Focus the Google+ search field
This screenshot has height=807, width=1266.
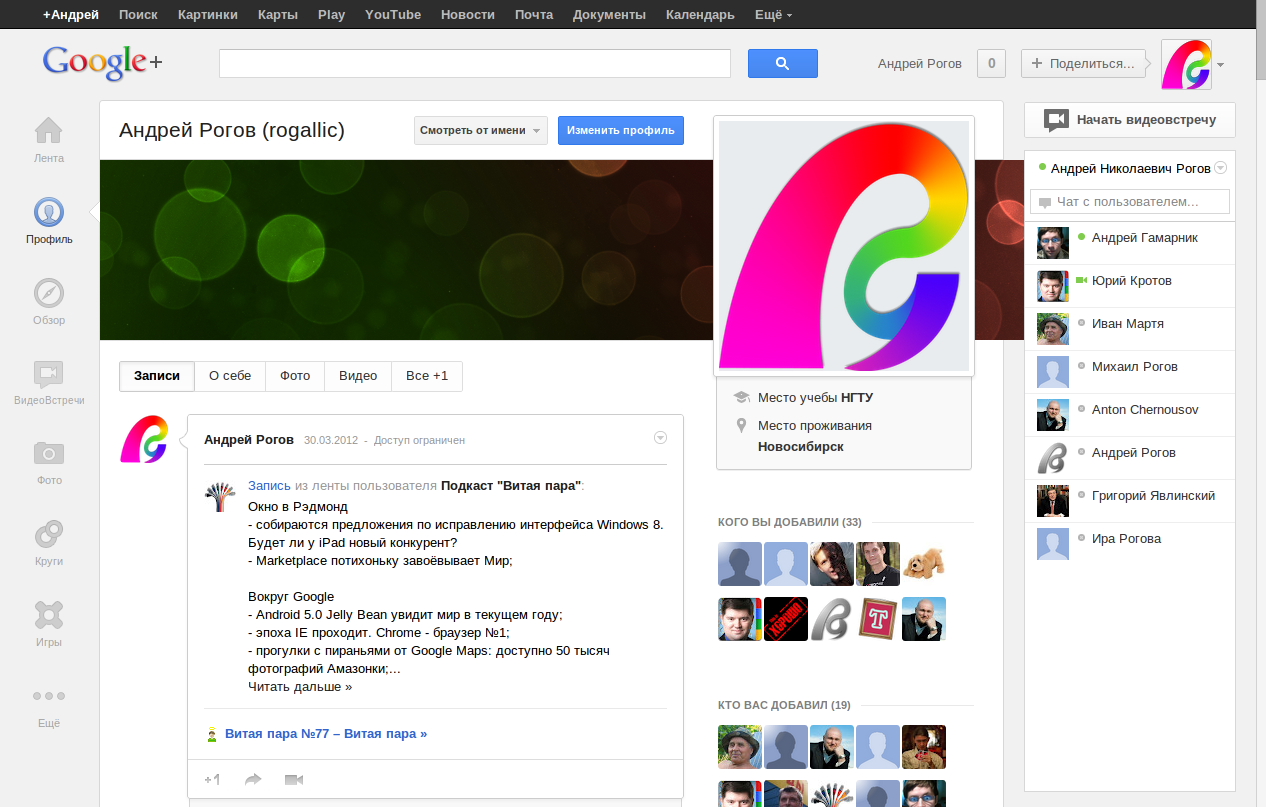tap(475, 63)
